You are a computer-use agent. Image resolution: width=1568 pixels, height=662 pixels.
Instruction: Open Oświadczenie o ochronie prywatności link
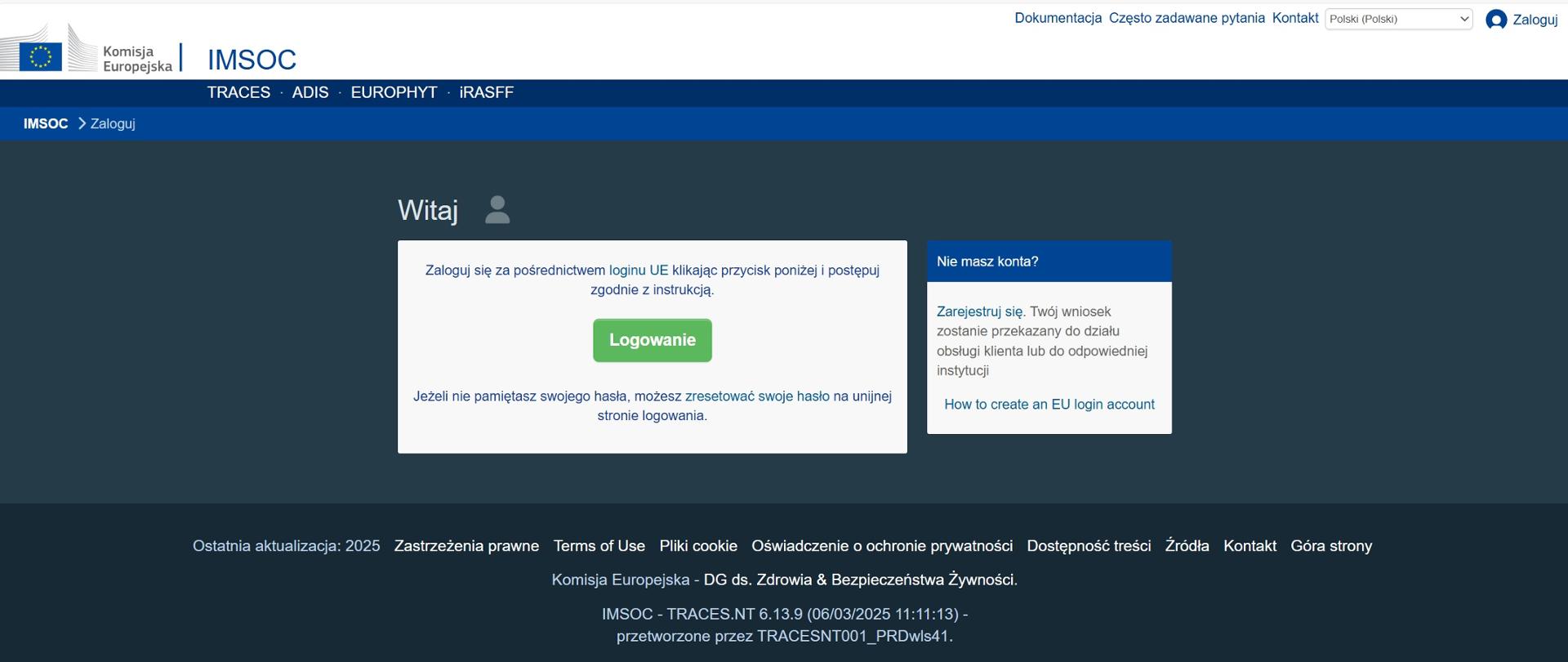(882, 546)
